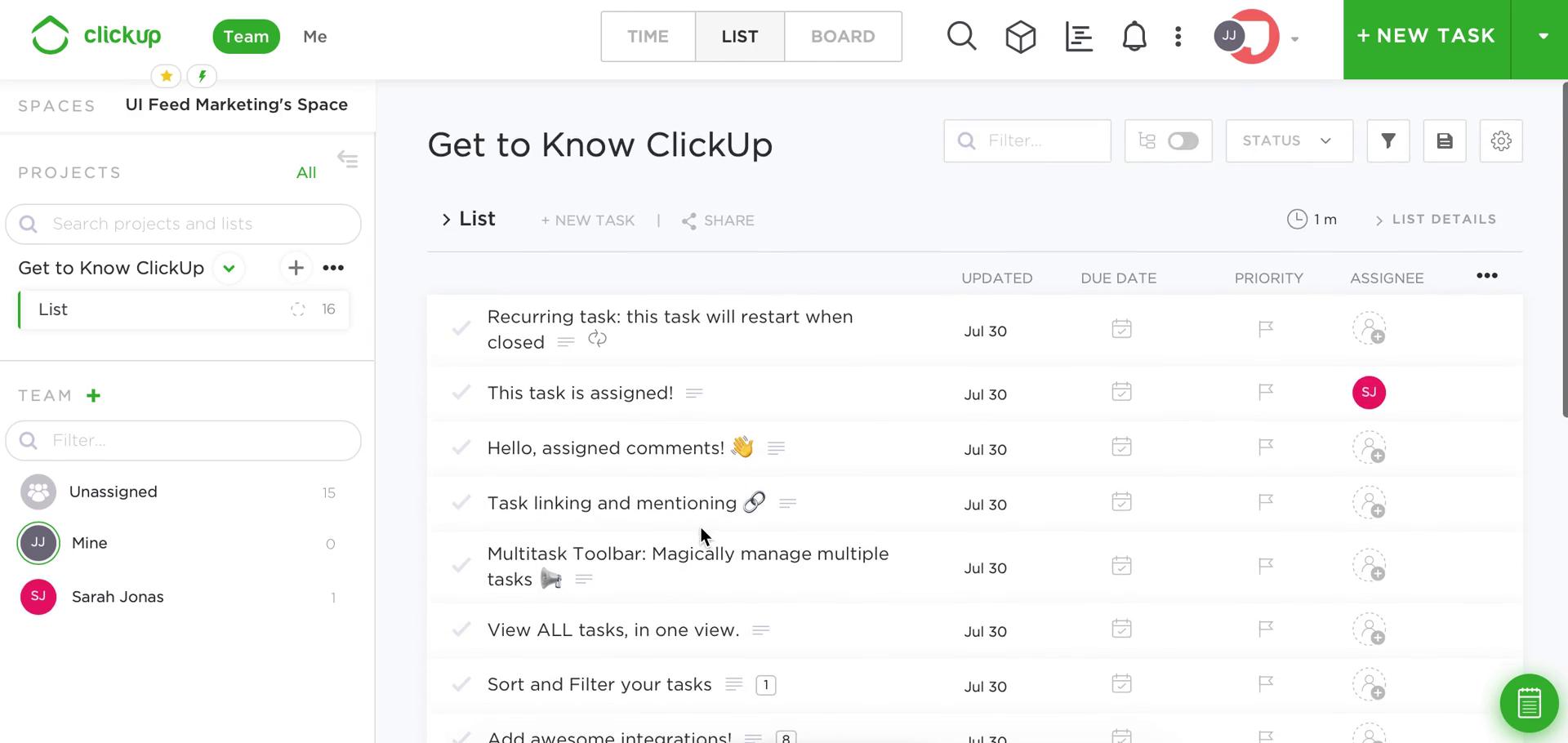Complete the Hello, assigned comments! task
Viewport: 1568px width, 743px height.
461,447
